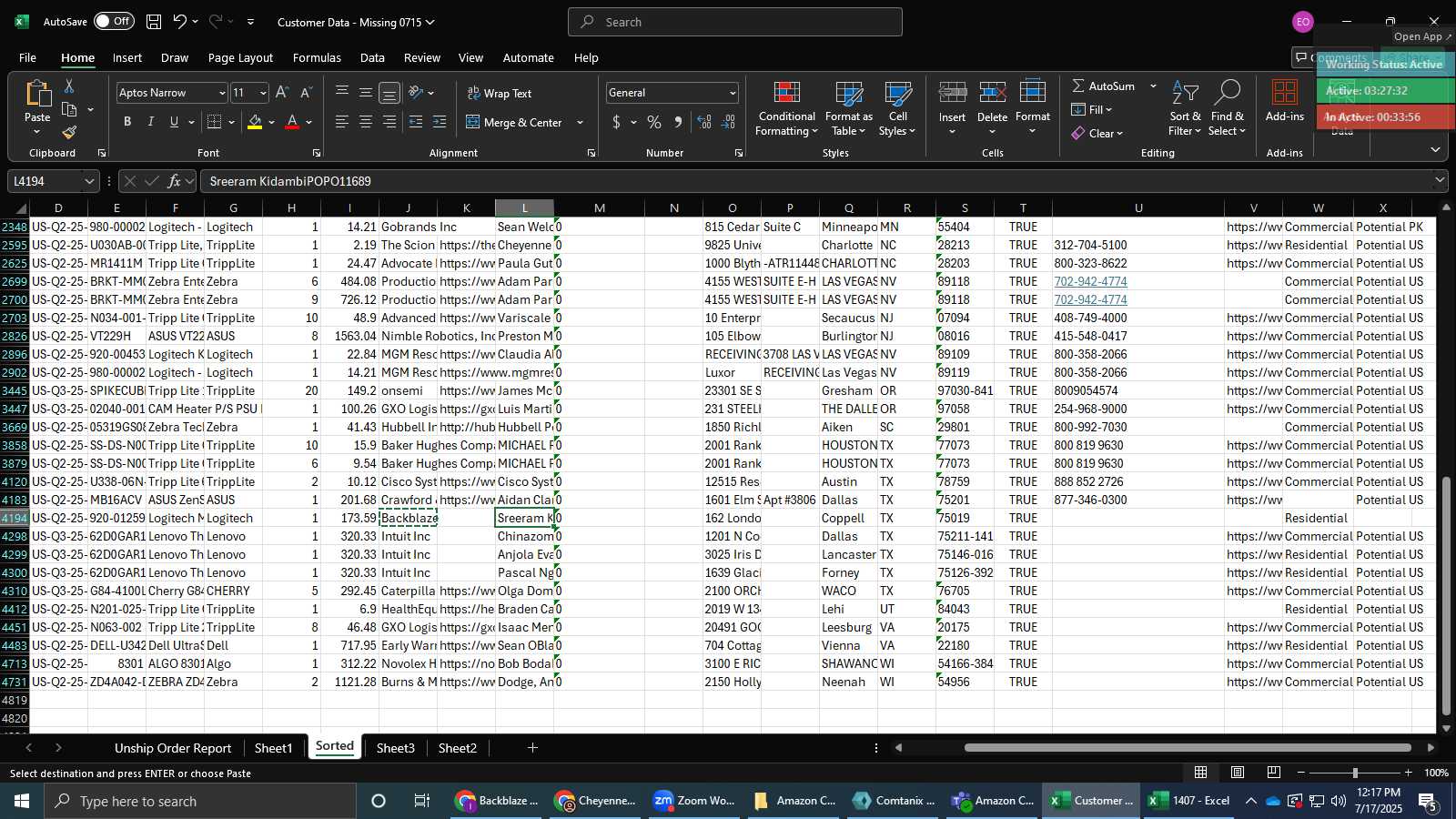Switch to the Insert ribbon tab

pos(127,57)
